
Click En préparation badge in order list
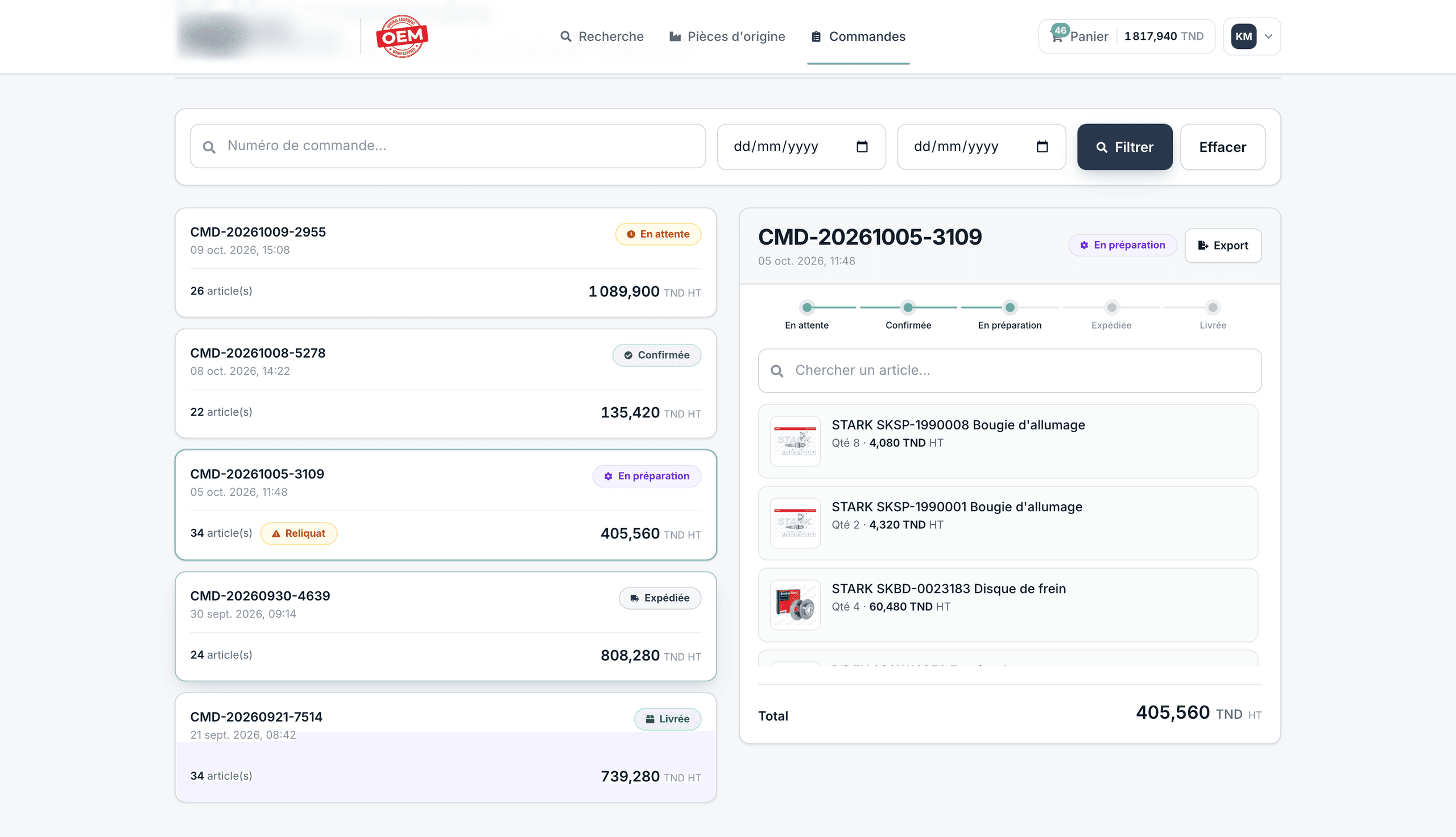click(x=646, y=476)
